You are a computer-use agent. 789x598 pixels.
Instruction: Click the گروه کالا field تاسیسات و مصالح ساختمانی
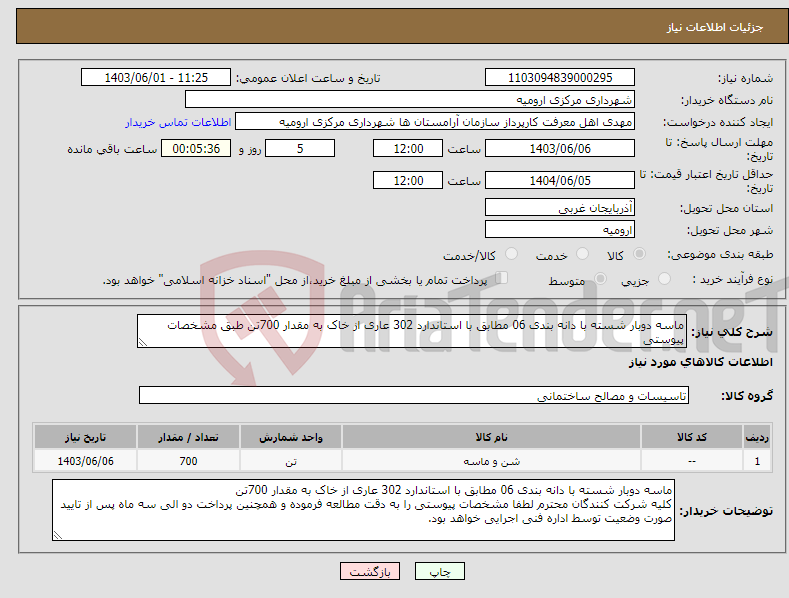[x=414, y=396]
